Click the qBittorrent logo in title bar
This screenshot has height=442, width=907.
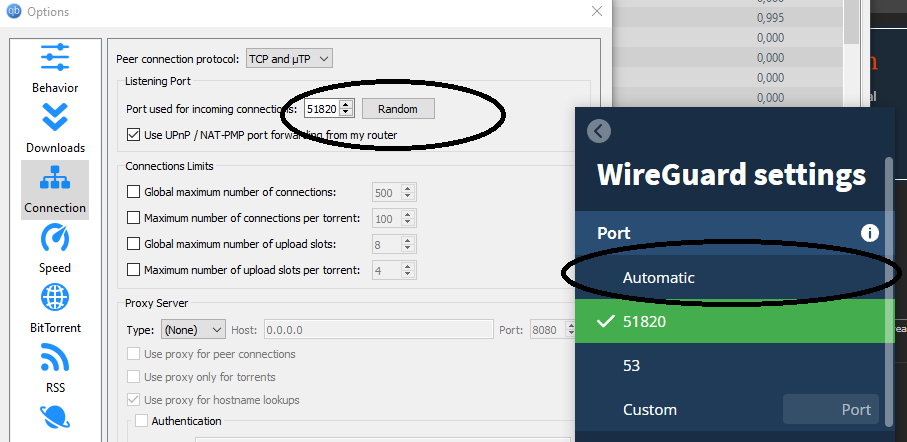pyautogui.click(x=13, y=11)
